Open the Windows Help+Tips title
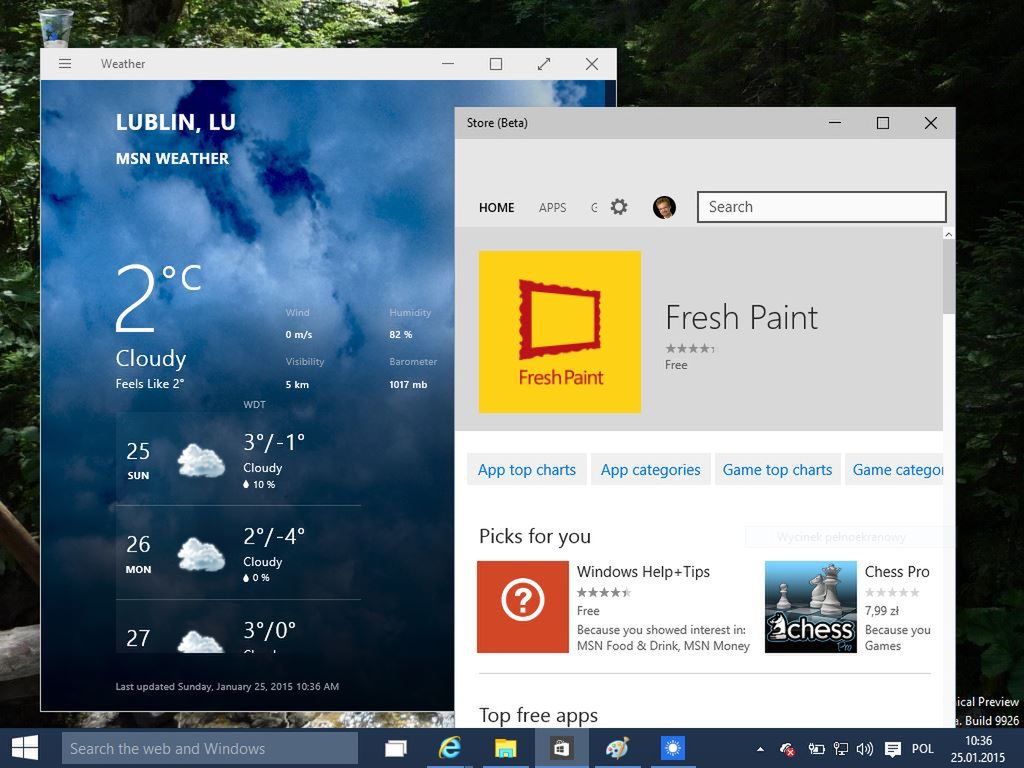Screen dimensions: 1024x768 643,571
